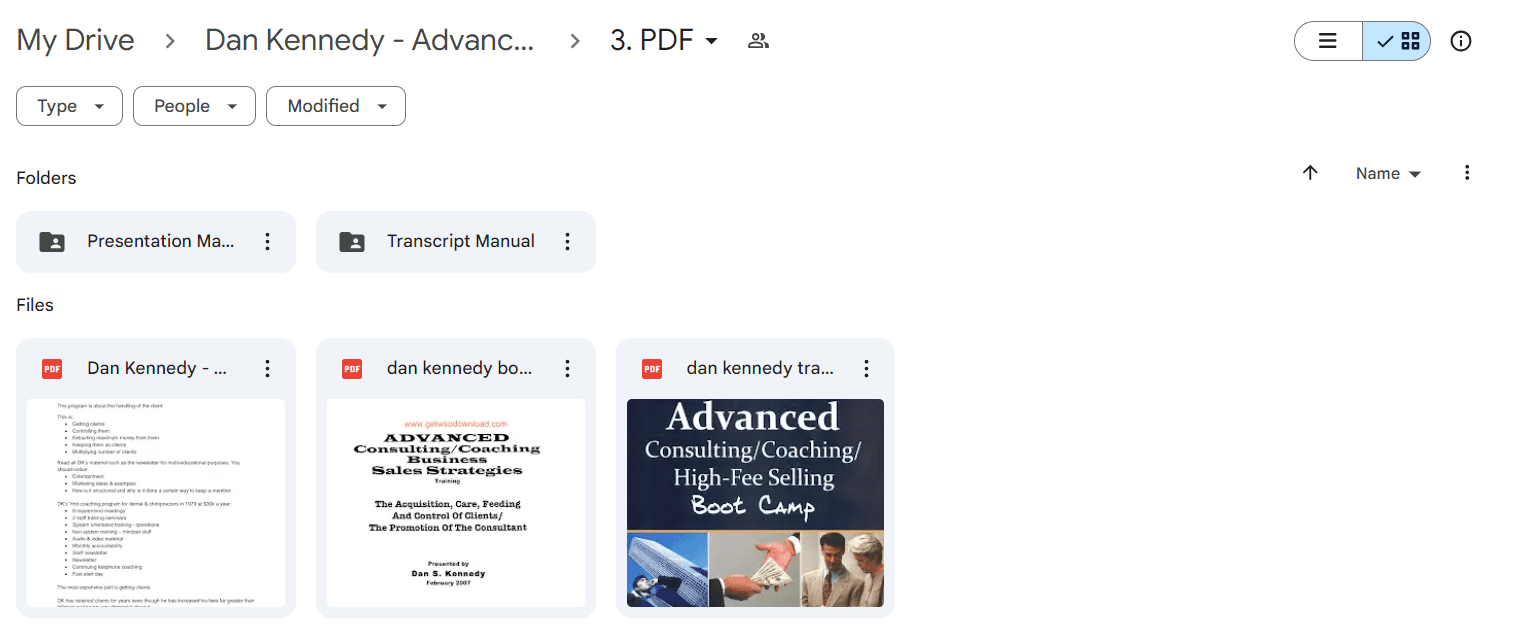1513x626 pixels.
Task: Open the Name sort options dropdown
Action: click(1388, 173)
